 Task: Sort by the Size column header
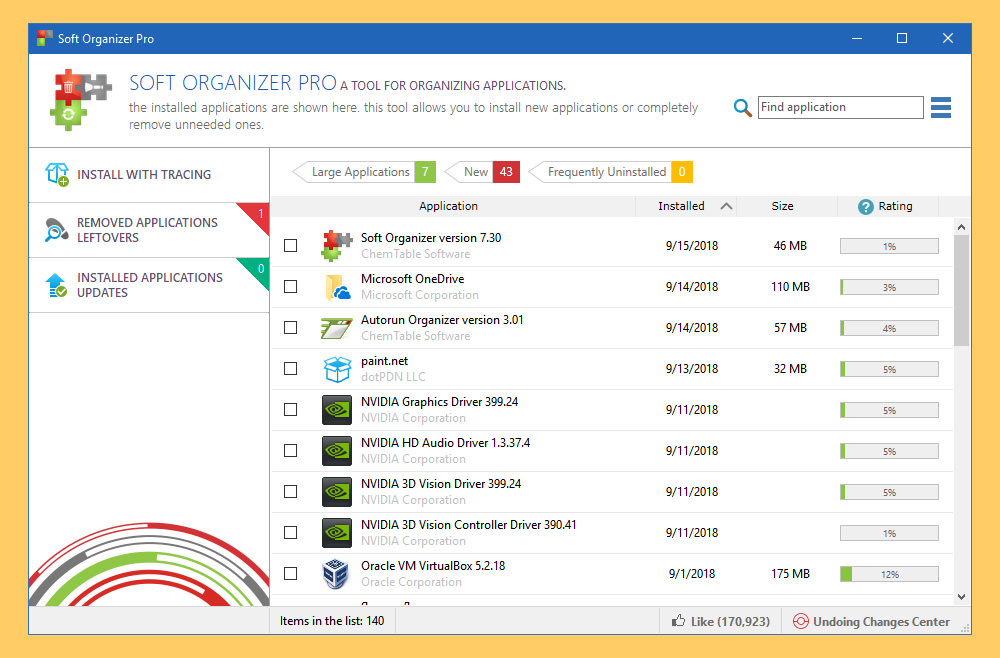(787, 206)
